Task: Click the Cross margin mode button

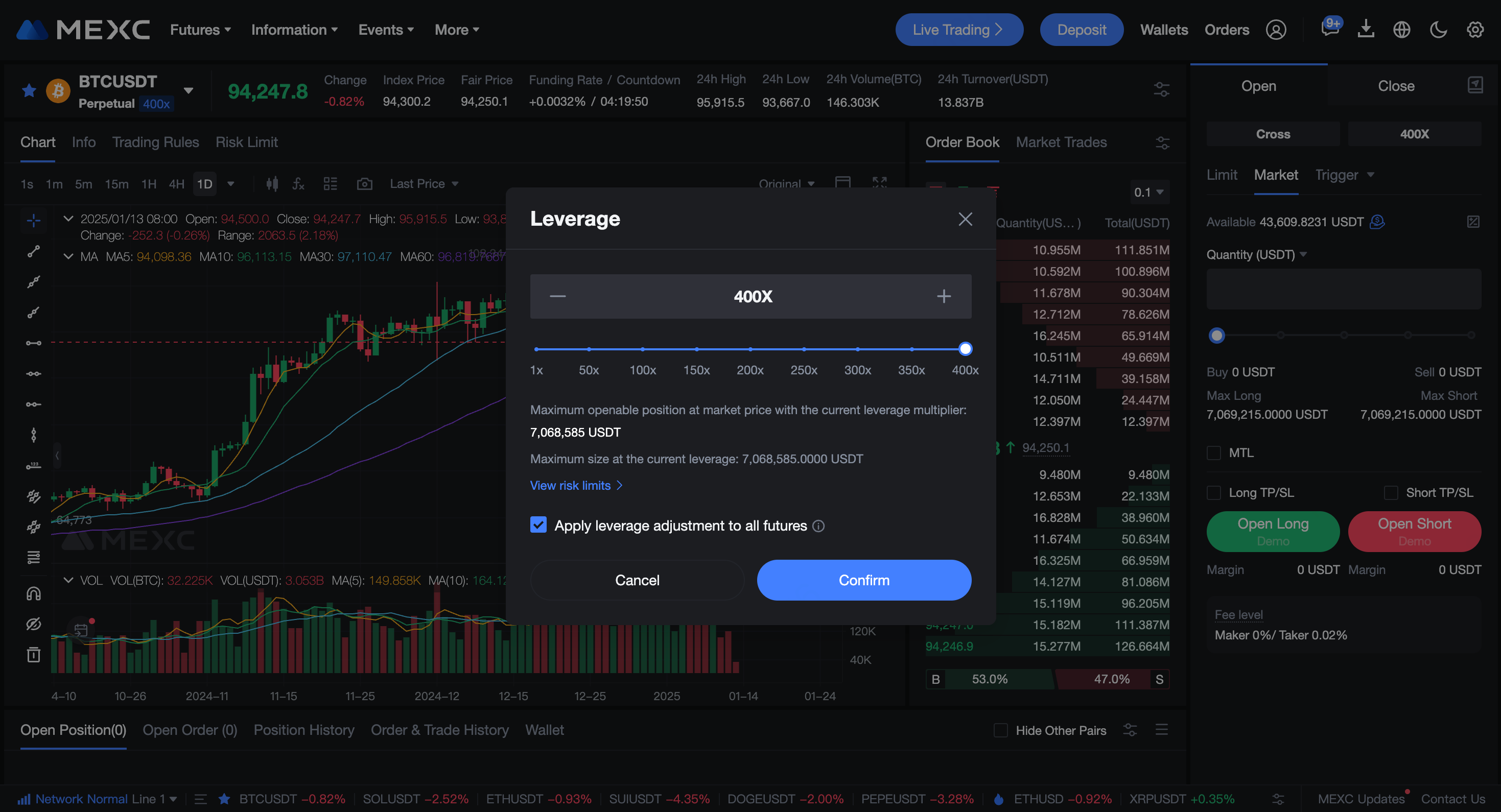Action: [x=1273, y=134]
